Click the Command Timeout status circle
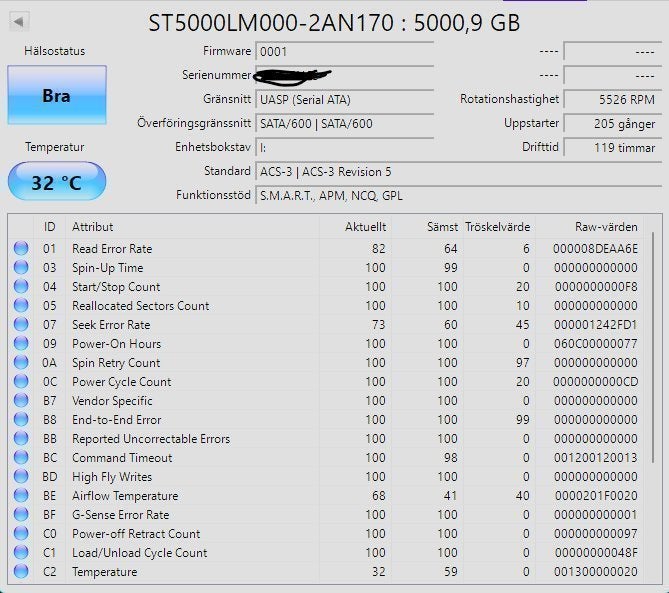Screen dimensions: 669x593 [21, 457]
